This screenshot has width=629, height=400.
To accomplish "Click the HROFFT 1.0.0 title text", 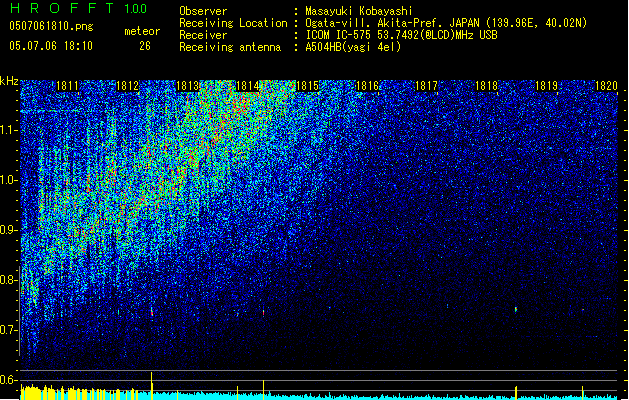I will [x=79, y=8].
